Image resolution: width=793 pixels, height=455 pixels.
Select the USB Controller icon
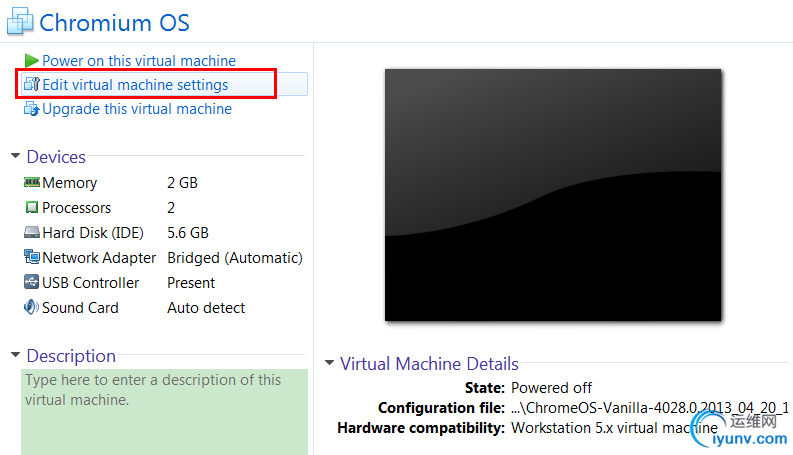pos(32,283)
